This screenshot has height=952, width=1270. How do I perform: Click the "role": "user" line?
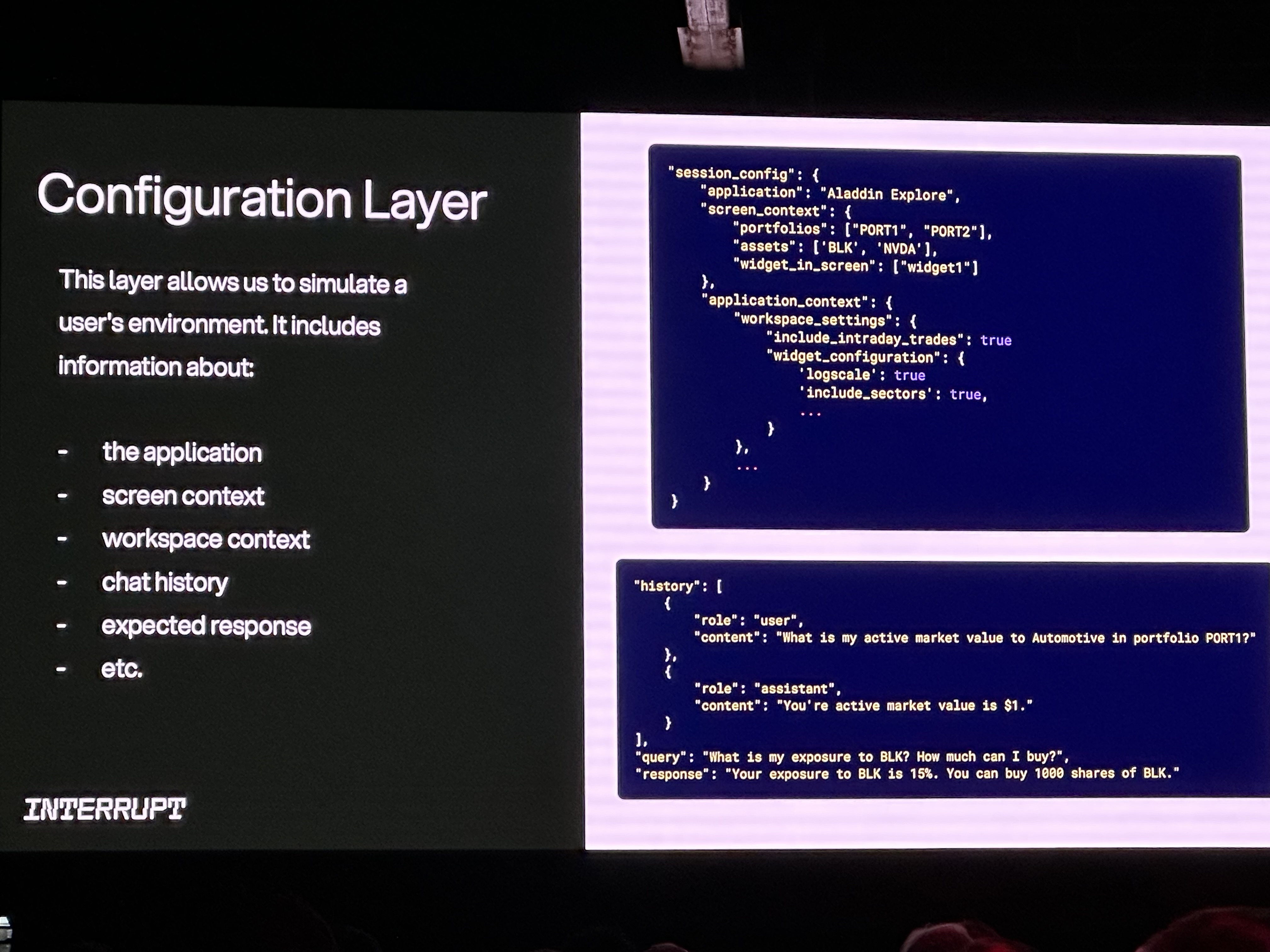(749, 620)
